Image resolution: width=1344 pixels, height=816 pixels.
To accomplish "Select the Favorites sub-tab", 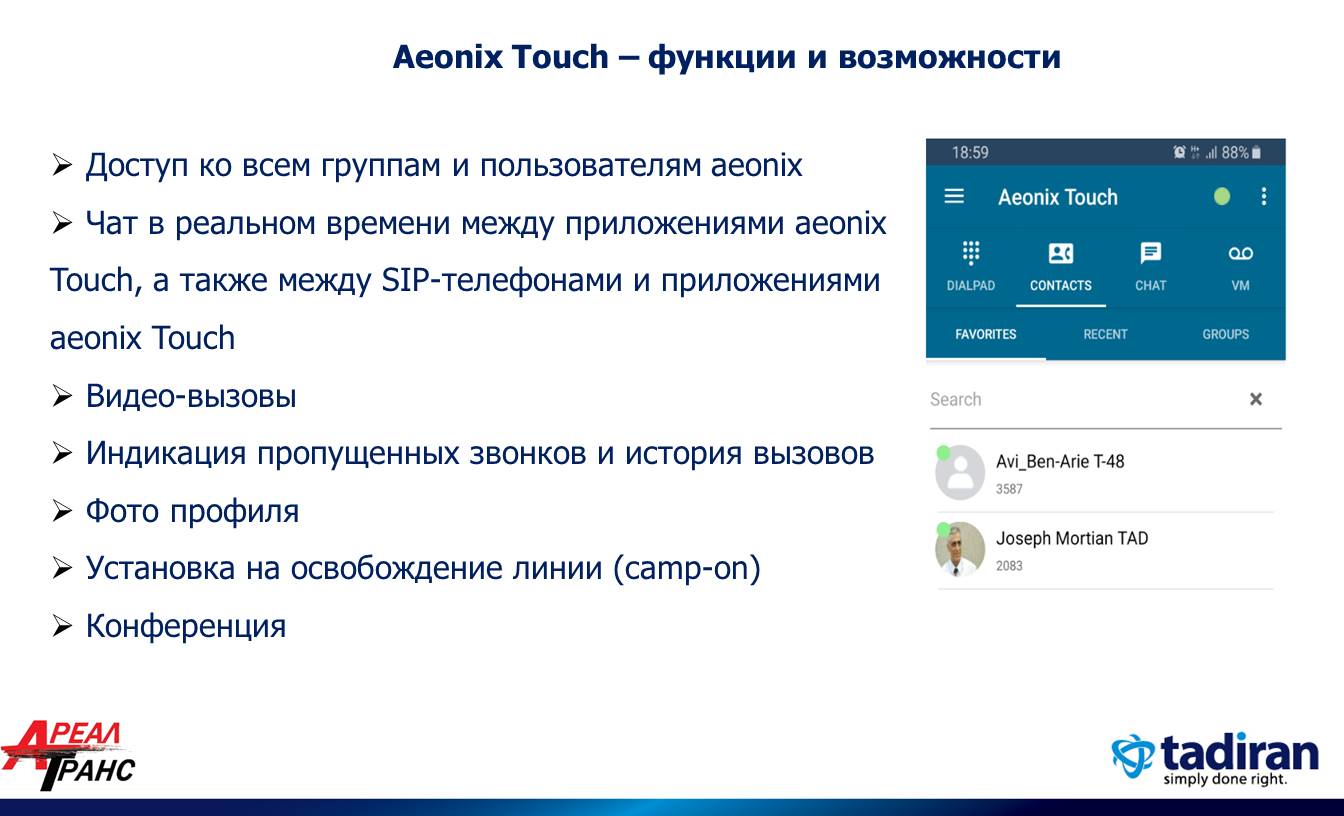I will (x=986, y=334).
